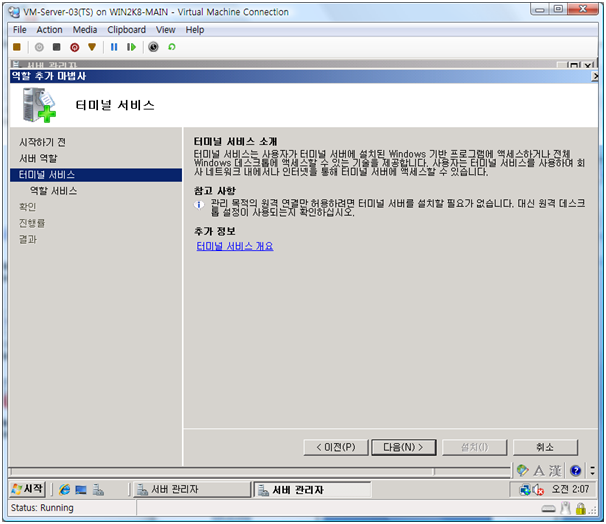Open the 시작 Start button
606x524 pixels.
pos(27,489)
